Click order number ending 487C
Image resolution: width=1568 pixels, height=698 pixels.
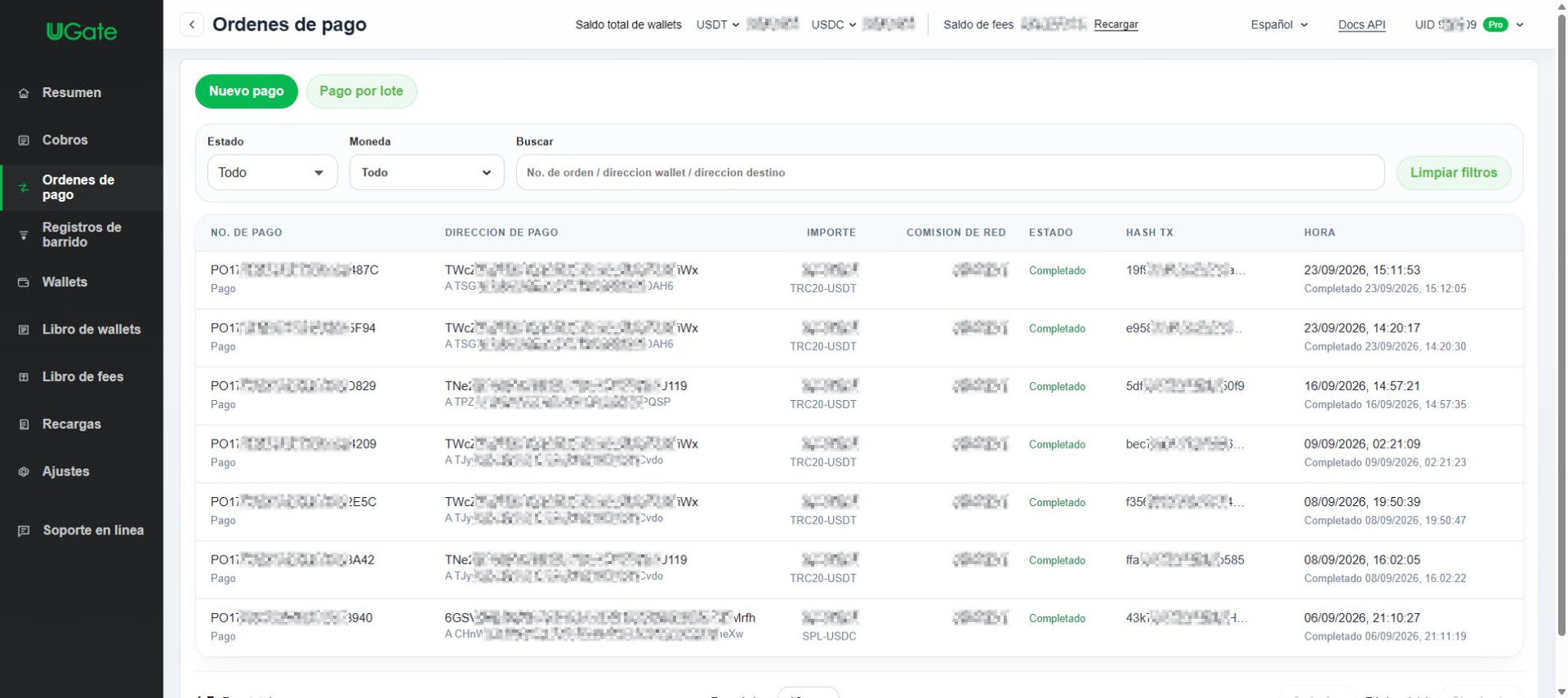[295, 270]
